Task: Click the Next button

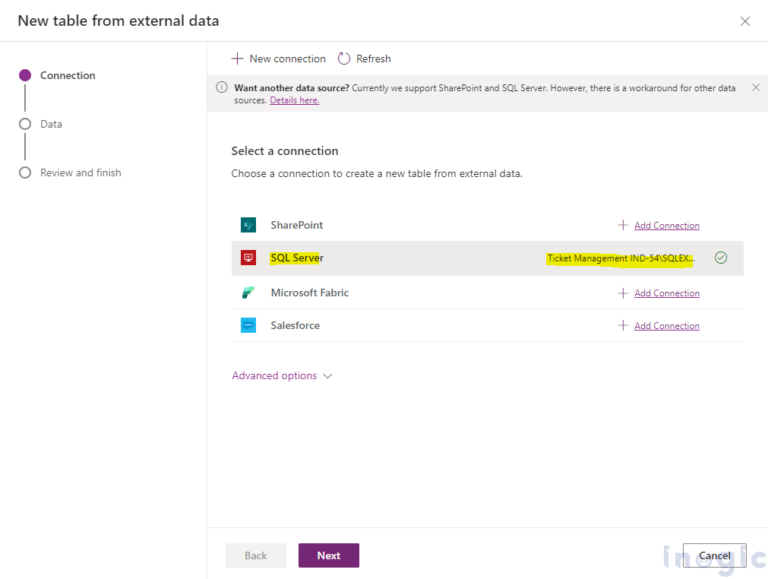Action: pyautogui.click(x=329, y=555)
